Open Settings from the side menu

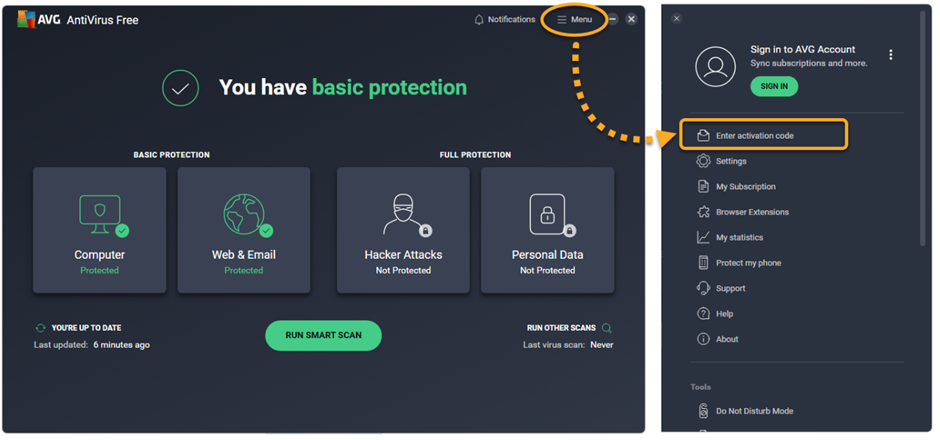731,161
